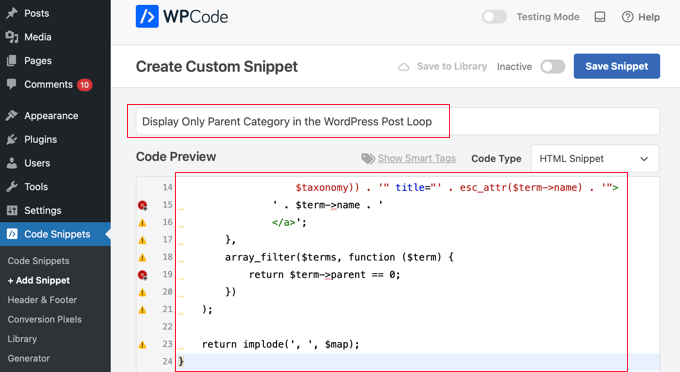Click the warning icon on line 17
680x372 pixels.
click(142, 240)
